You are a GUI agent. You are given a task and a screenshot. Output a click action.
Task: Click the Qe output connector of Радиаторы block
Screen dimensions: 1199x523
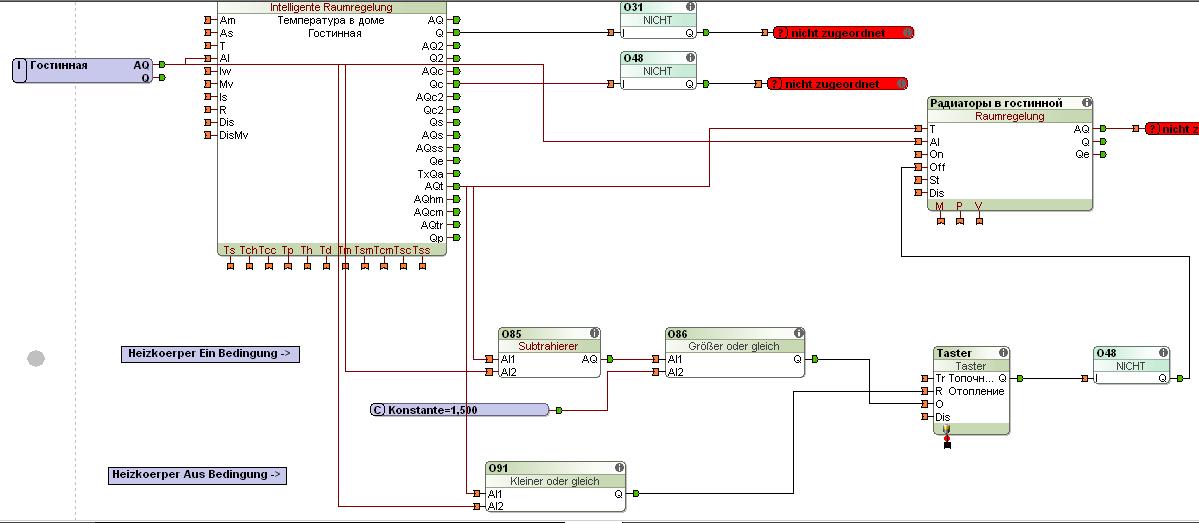(x=1102, y=154)
